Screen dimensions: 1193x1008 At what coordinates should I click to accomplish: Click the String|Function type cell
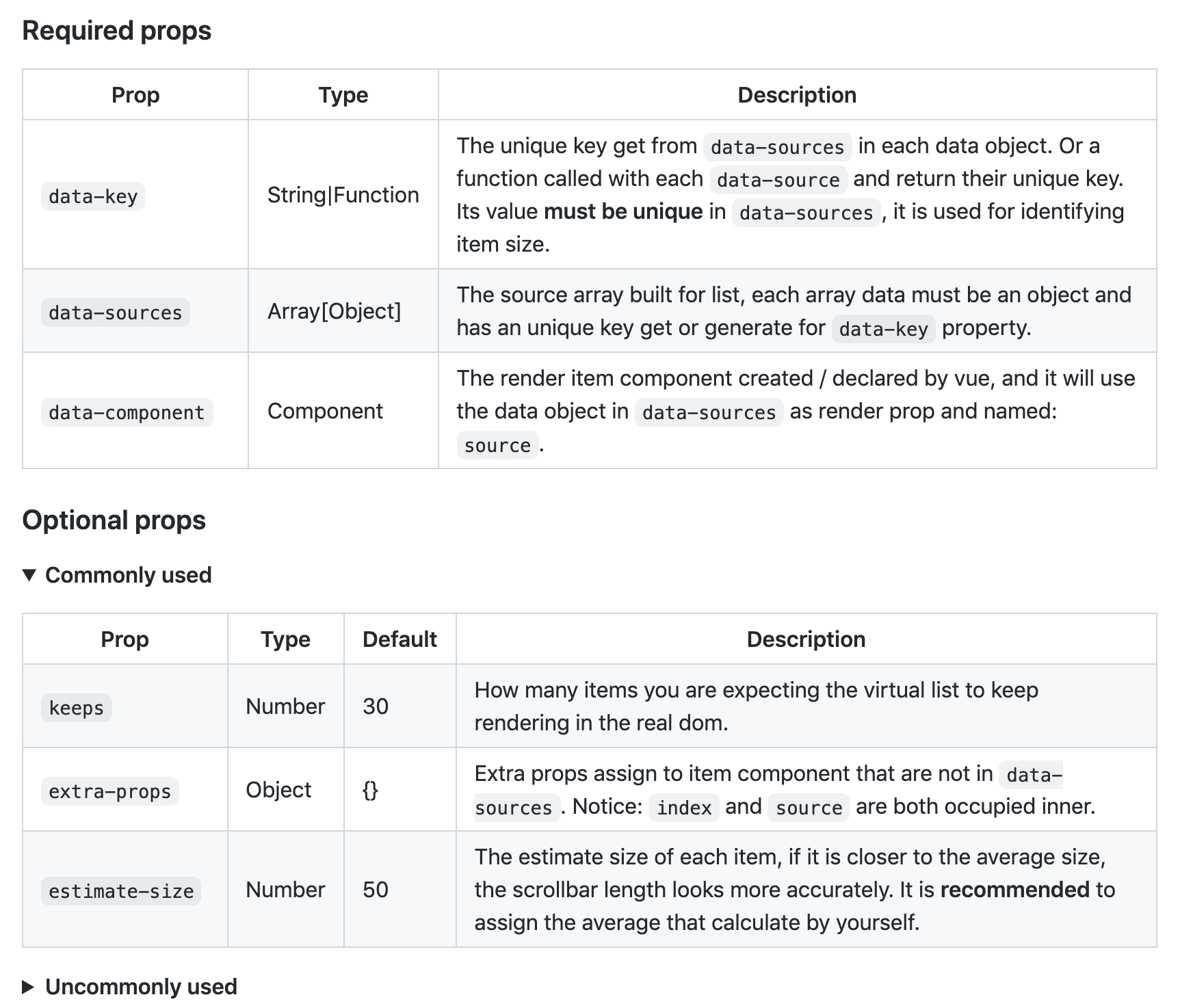343,196
